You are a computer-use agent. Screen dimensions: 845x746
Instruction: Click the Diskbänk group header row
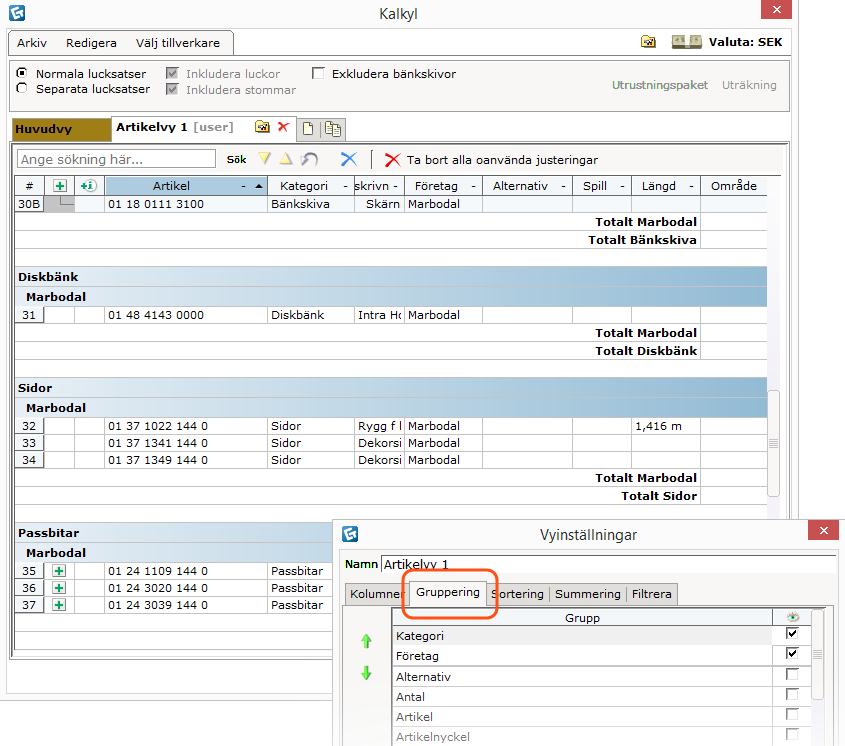[x=391, y=277]
